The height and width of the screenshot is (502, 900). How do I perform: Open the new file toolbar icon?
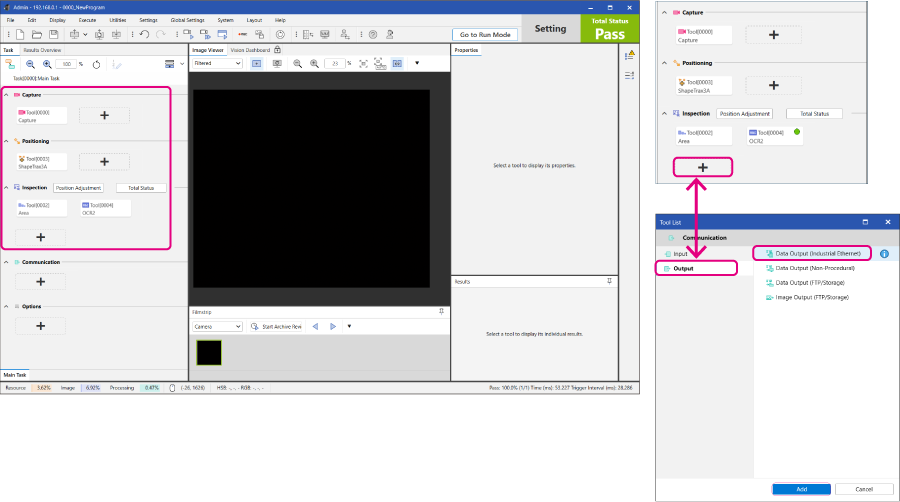tap(21, 34)
